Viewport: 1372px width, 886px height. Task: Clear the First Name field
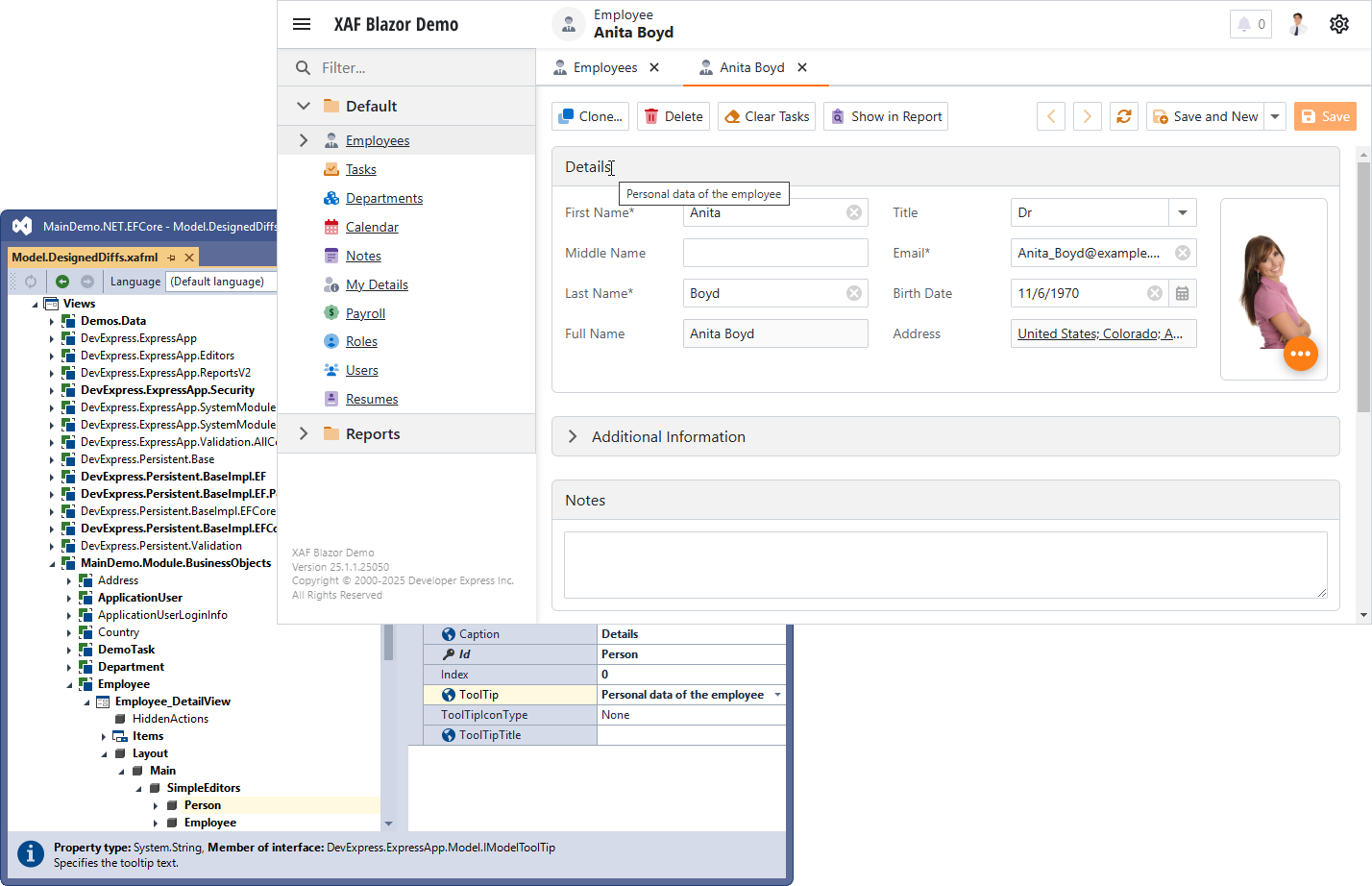[x=854, y=212]
